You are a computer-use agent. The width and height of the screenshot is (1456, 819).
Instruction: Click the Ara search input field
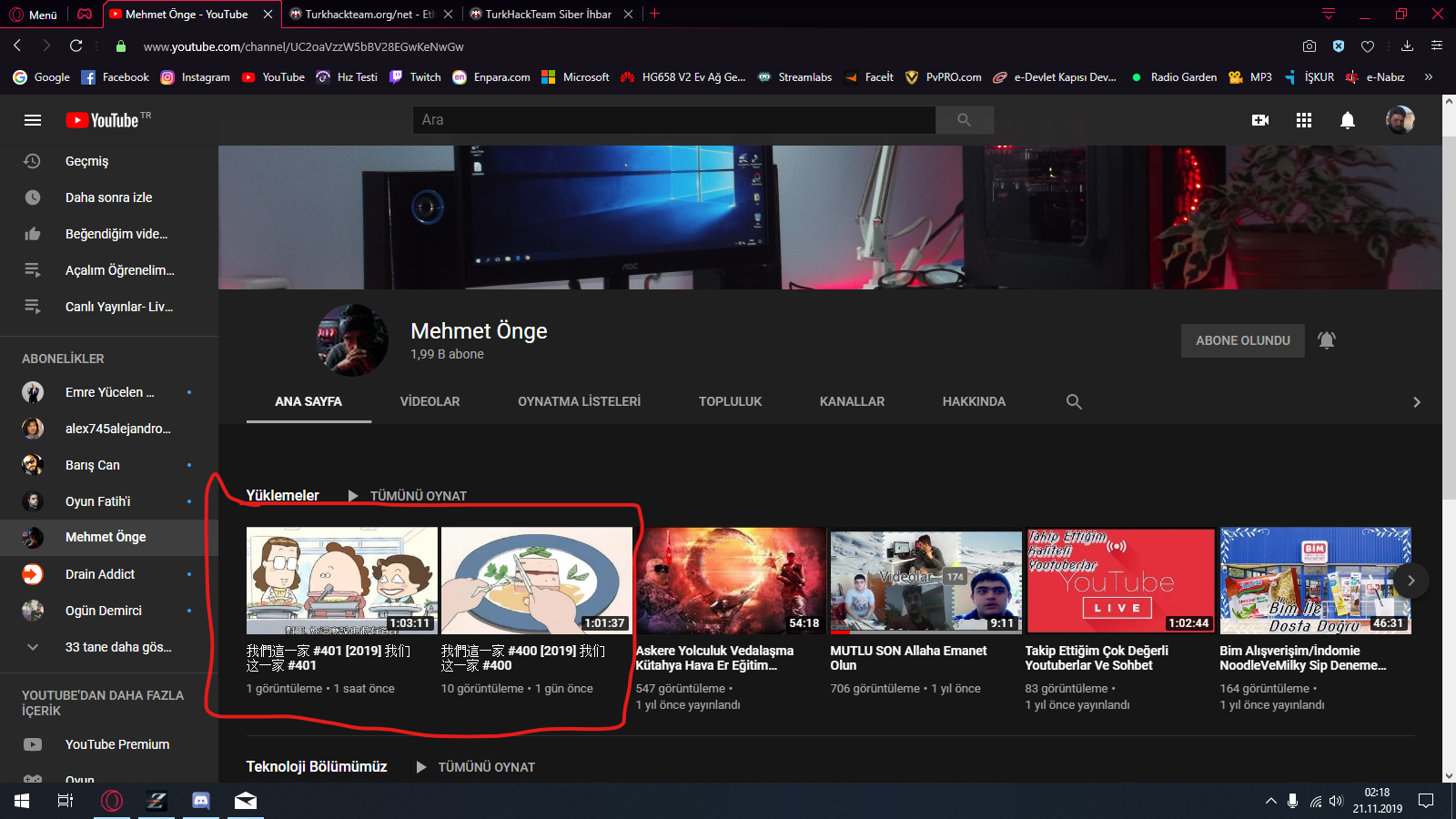(x=674, y=120)
